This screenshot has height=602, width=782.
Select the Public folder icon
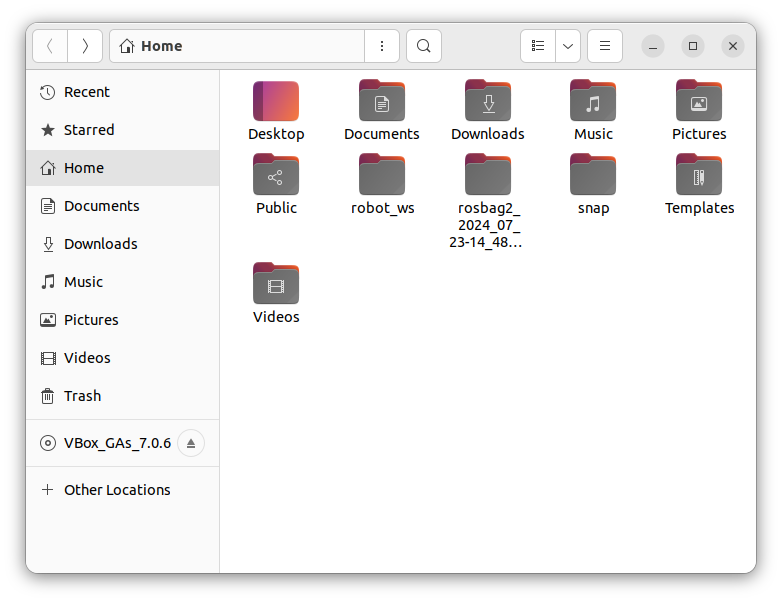276,175
